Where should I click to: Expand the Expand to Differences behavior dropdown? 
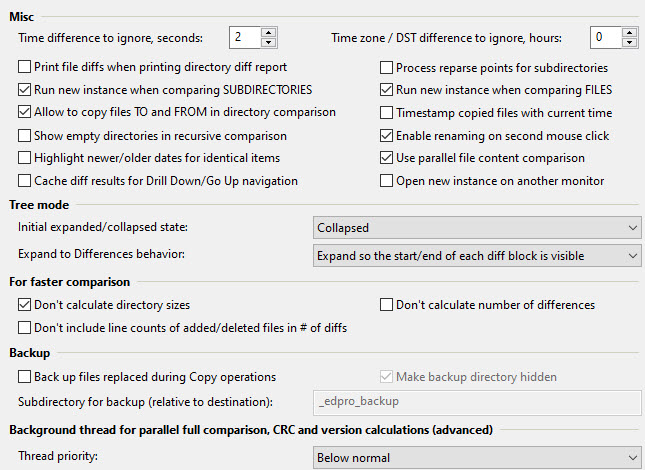click(x=476, y=256)
